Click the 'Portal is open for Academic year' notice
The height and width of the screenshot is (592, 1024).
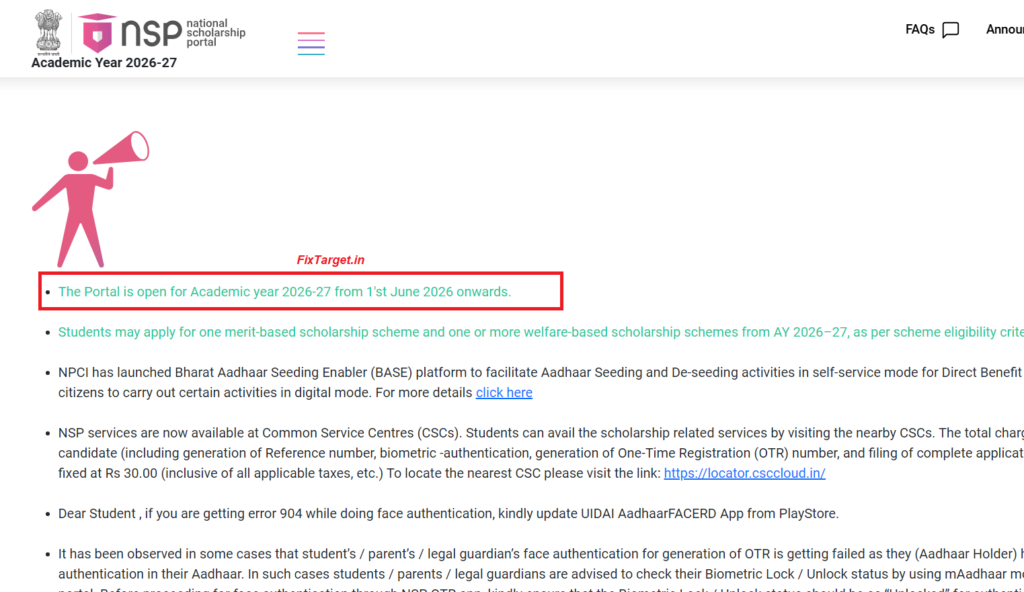point(285,292)
